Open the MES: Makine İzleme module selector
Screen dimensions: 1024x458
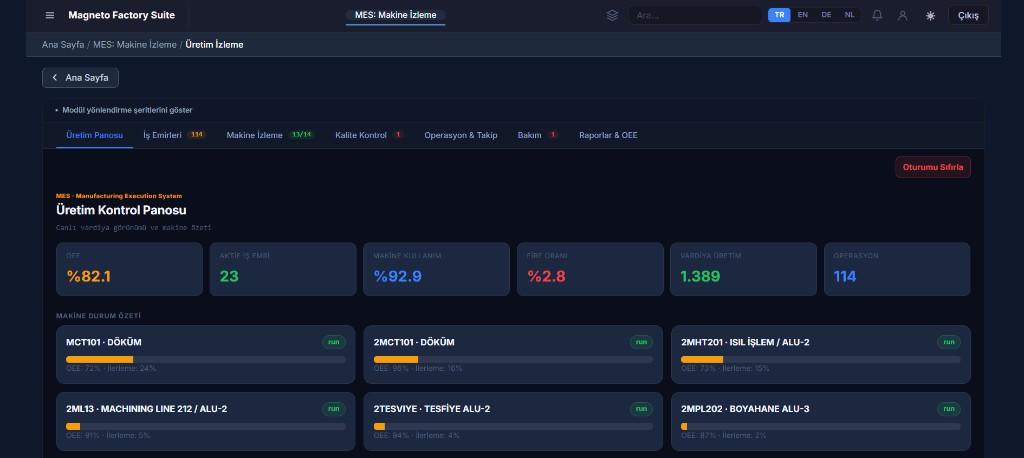pos(396,15)
